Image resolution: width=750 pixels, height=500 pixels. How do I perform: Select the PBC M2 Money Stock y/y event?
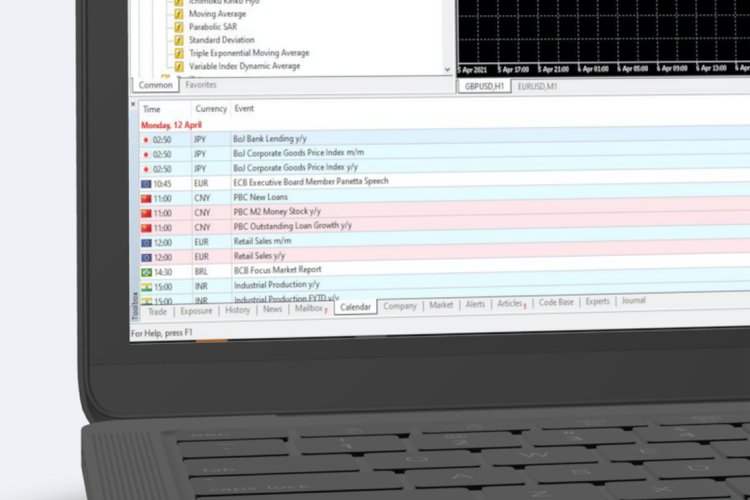277,212
